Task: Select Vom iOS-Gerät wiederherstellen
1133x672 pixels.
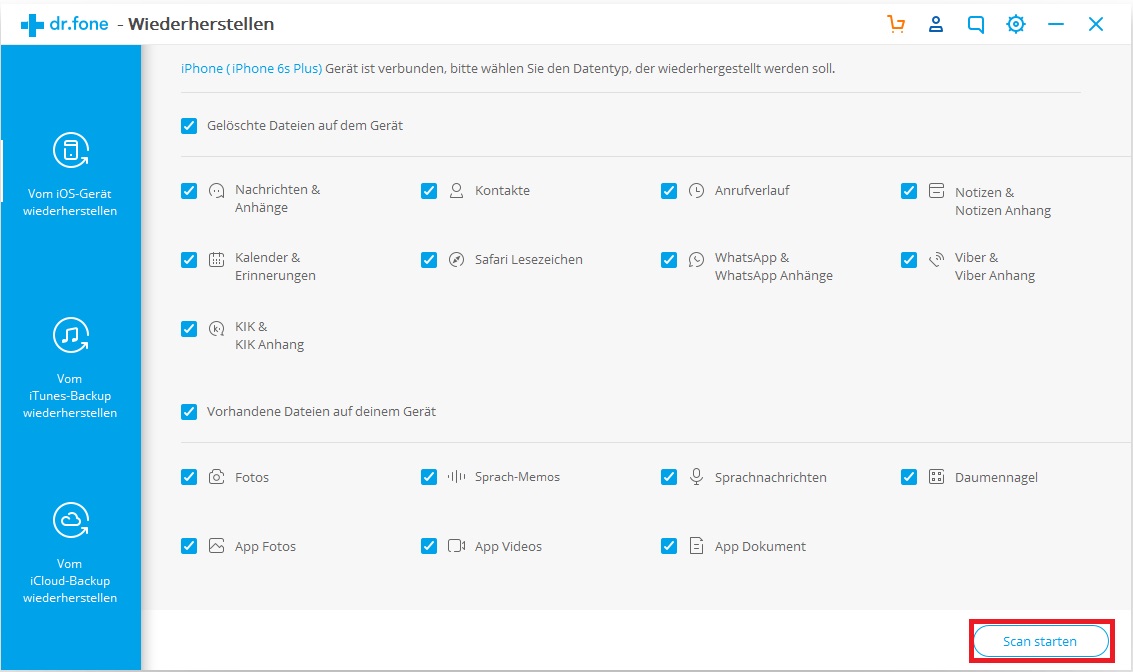Action: point(70,175)
